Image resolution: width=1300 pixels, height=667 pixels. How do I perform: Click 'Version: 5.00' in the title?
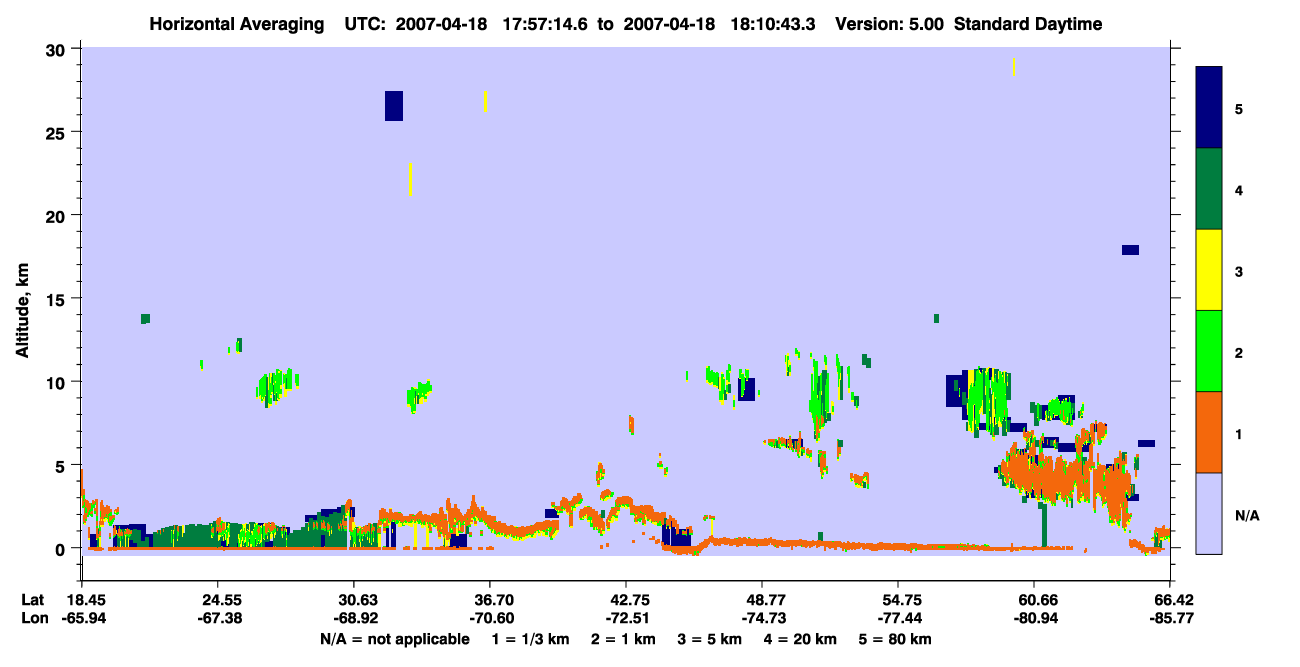pyautogui.click(x=891, y=24)
